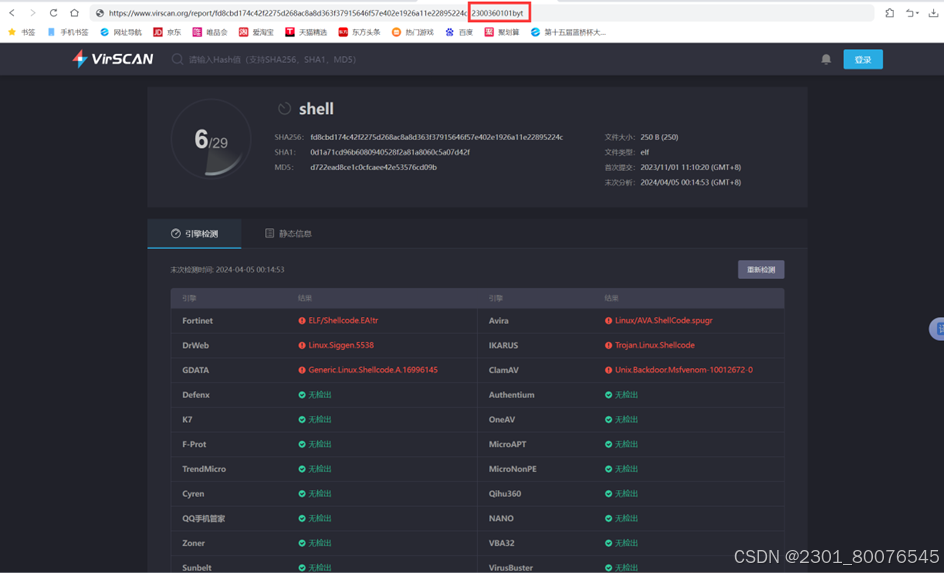
Task: Click the green check icon in Authentium row
Action: pyautogui.click(x=608, y=395)
